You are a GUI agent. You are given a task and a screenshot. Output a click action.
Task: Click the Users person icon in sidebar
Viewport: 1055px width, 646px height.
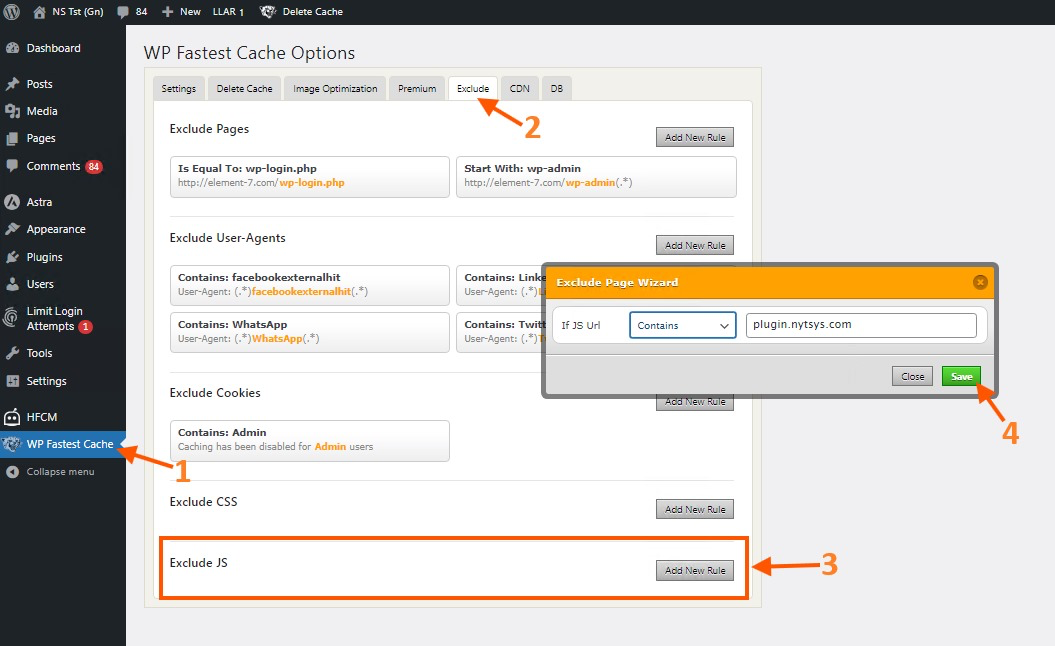point(12,284)
